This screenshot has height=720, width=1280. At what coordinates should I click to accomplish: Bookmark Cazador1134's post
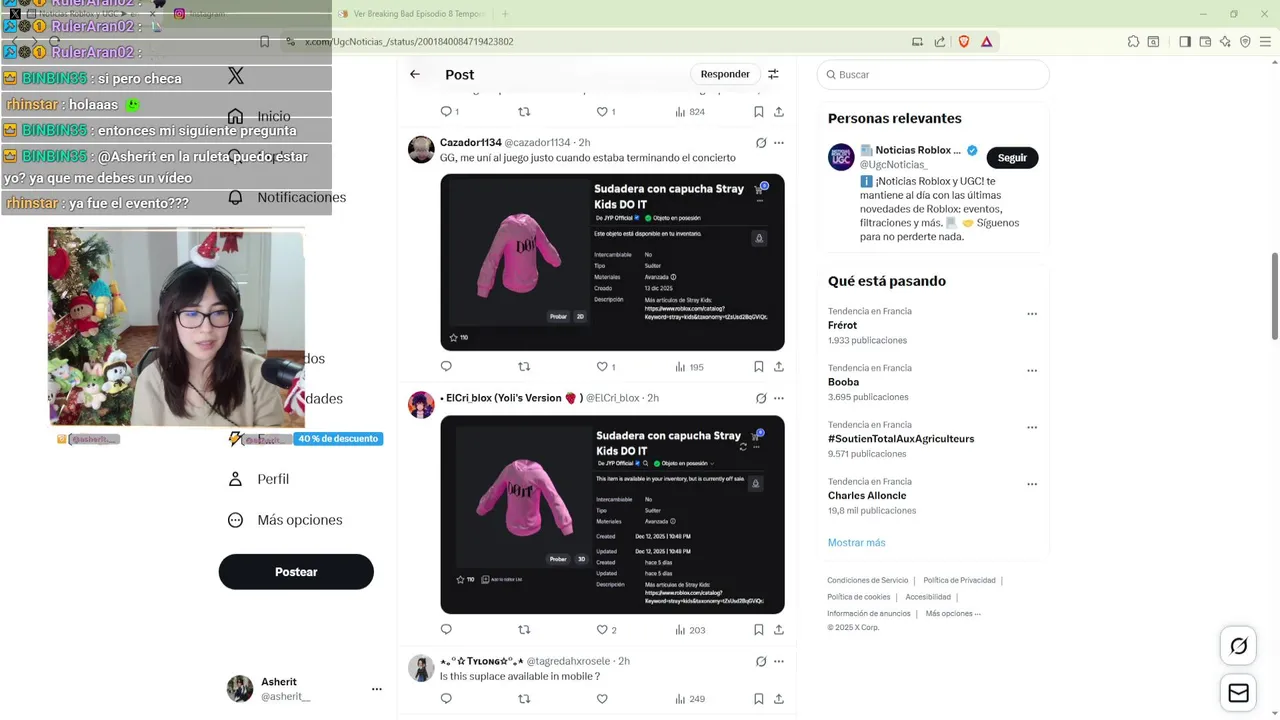tap(759, 367)
